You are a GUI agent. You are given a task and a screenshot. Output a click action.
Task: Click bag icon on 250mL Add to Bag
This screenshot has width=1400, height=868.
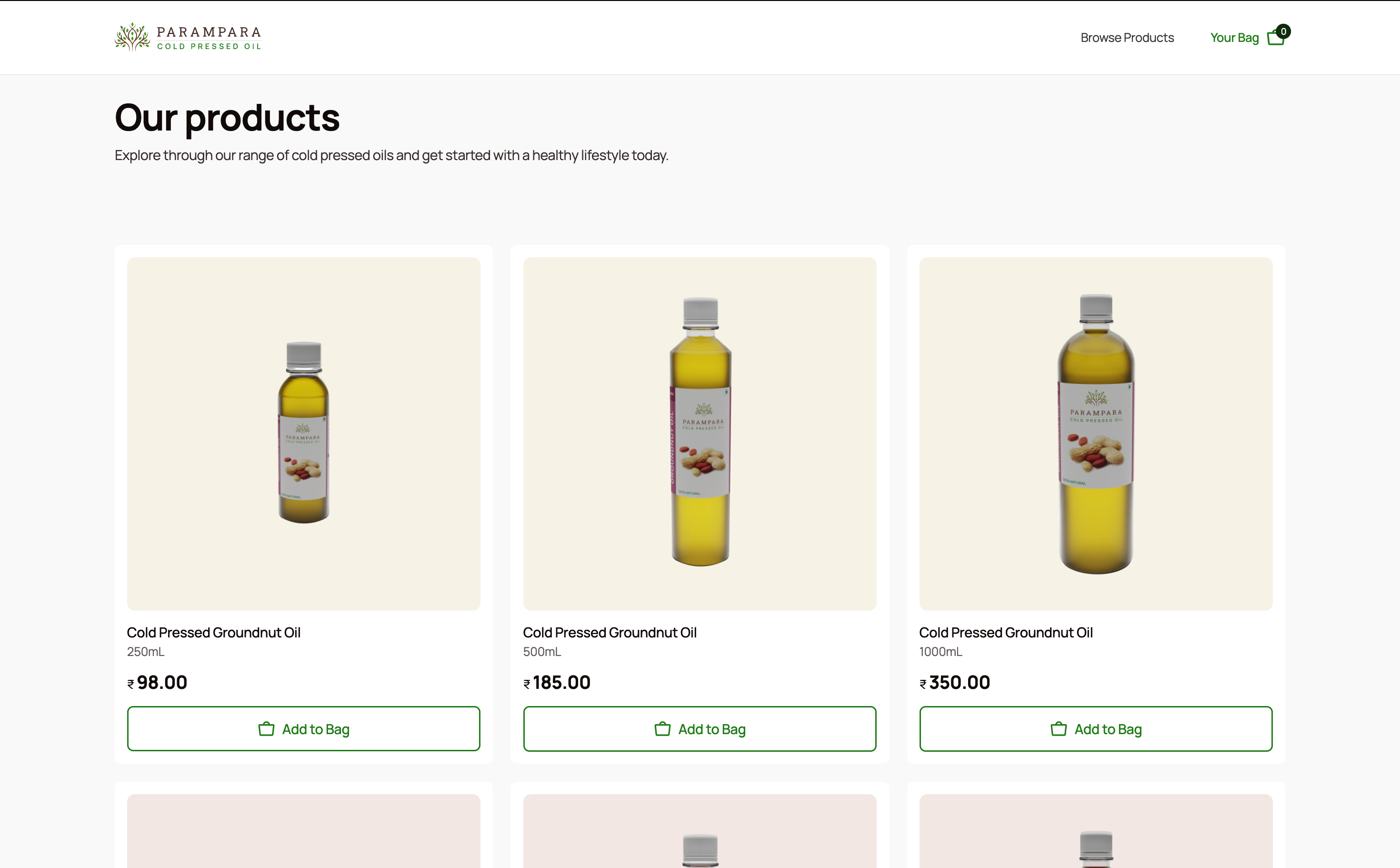coord(266,728)
